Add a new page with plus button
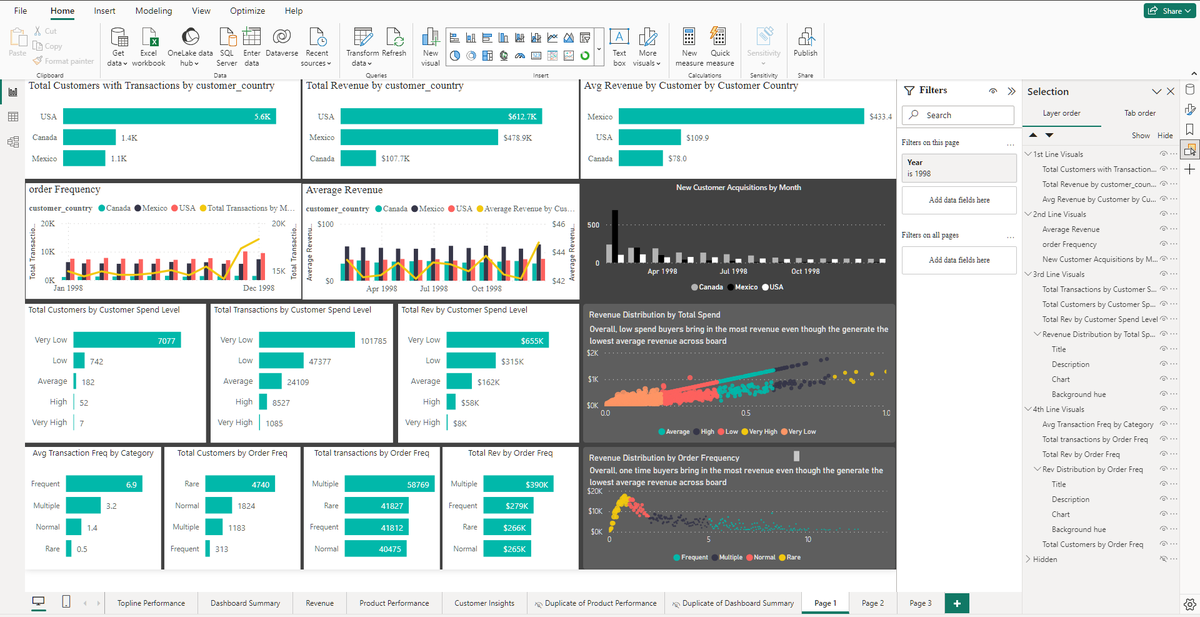This screenshot has width=1200, height=617. click(x=957, y=603)
